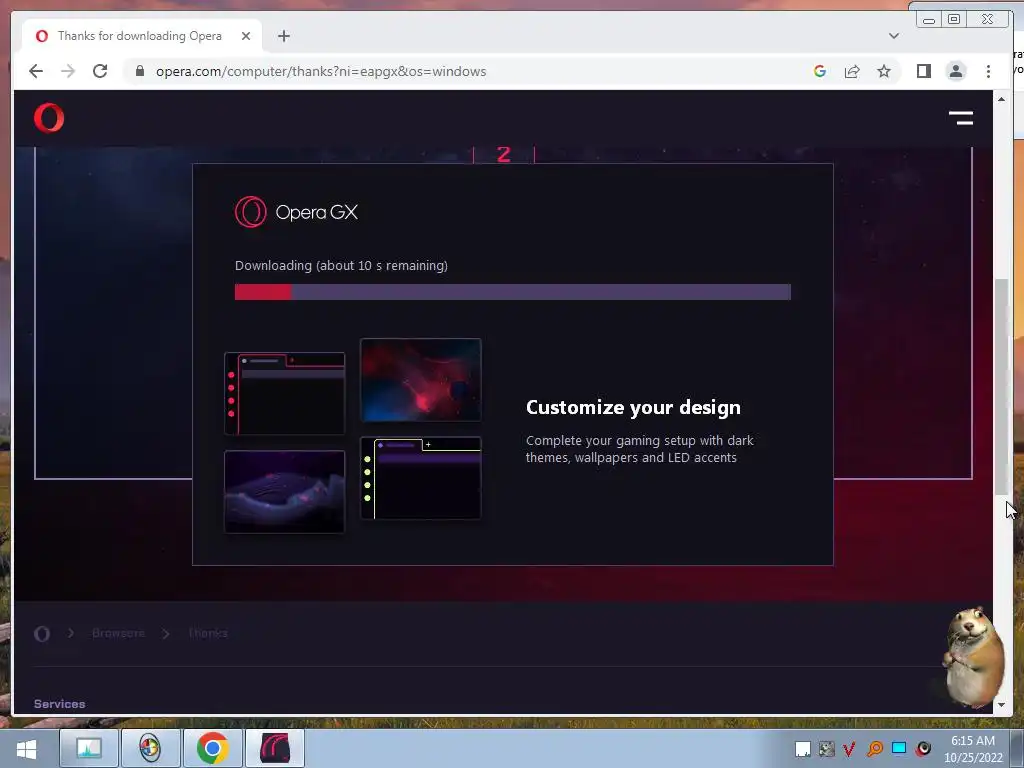Select the yellow-accent theme thumbnail
The image size is (1024, 768).
pyautogui.click(x=421, y=478)
